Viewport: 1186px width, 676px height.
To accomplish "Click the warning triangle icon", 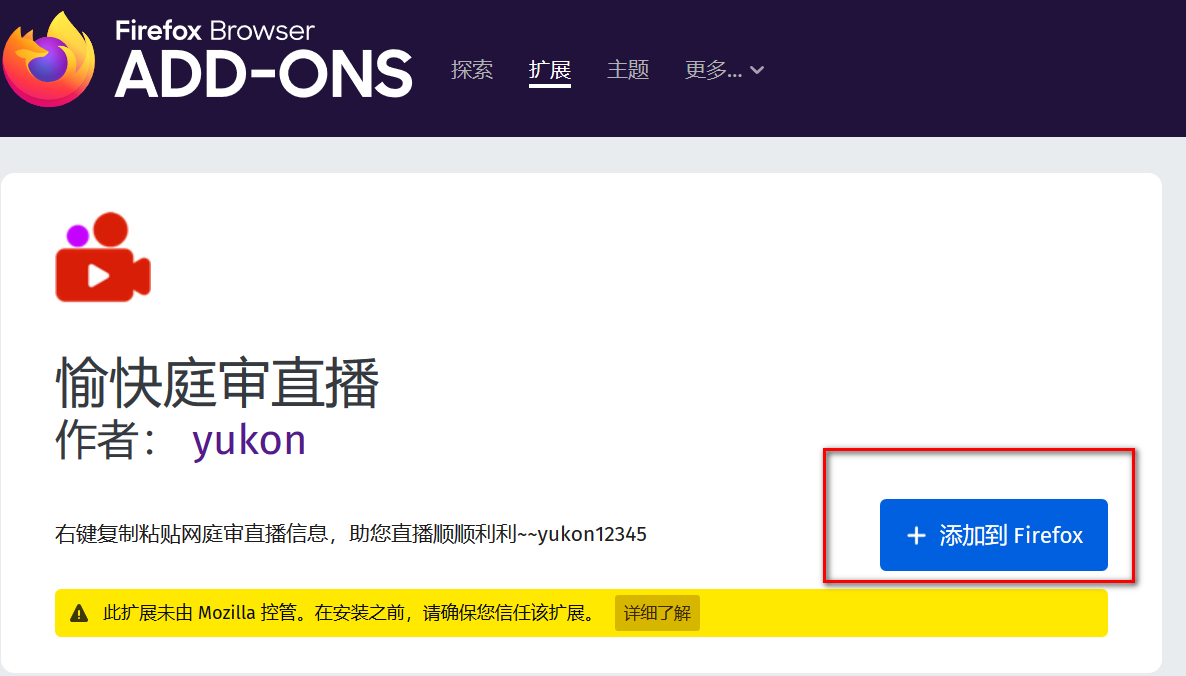I will (x=79, y=614).
